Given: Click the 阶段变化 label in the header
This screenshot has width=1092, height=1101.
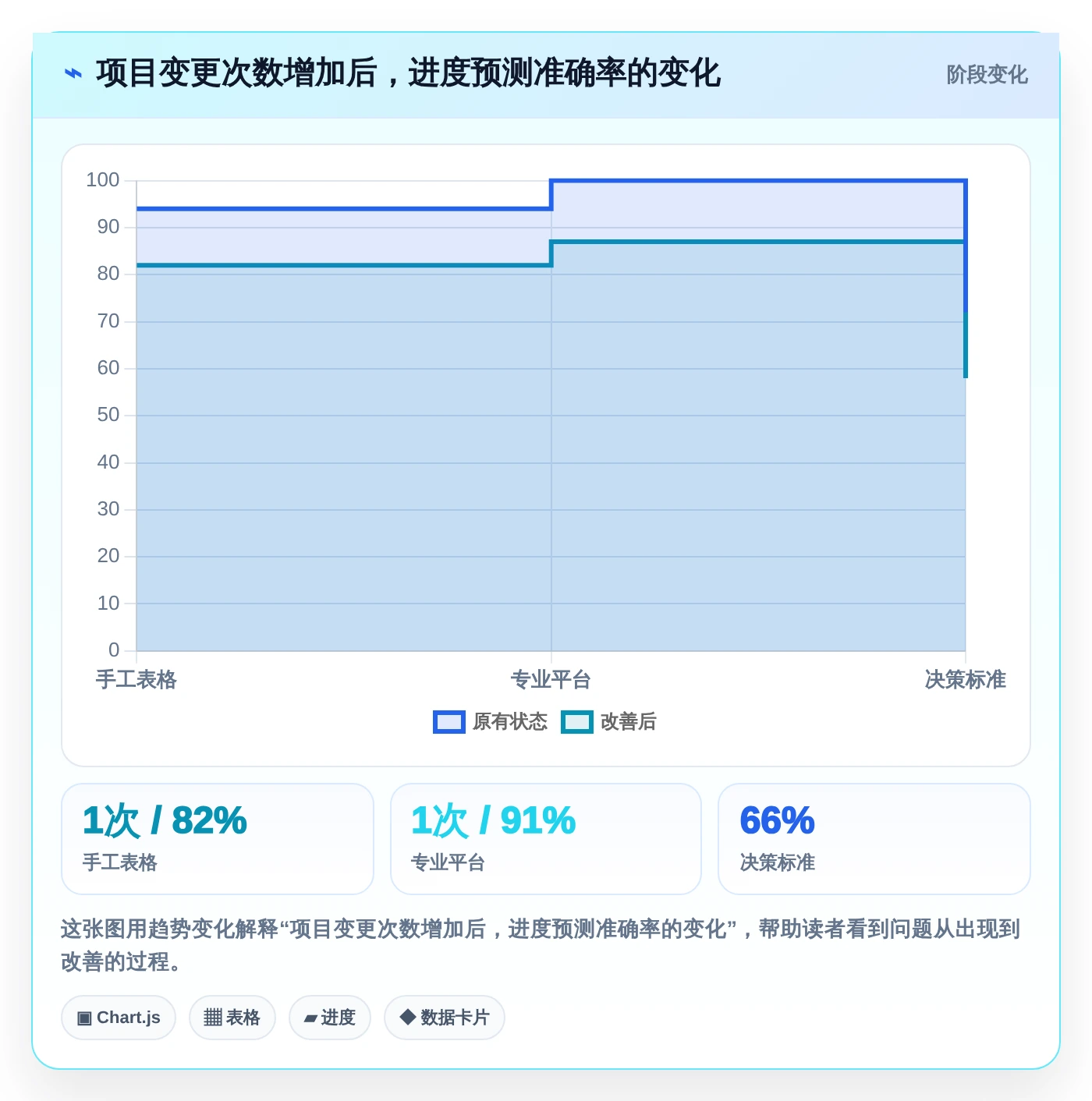Looking at the screenshot, I should [987, 75].
